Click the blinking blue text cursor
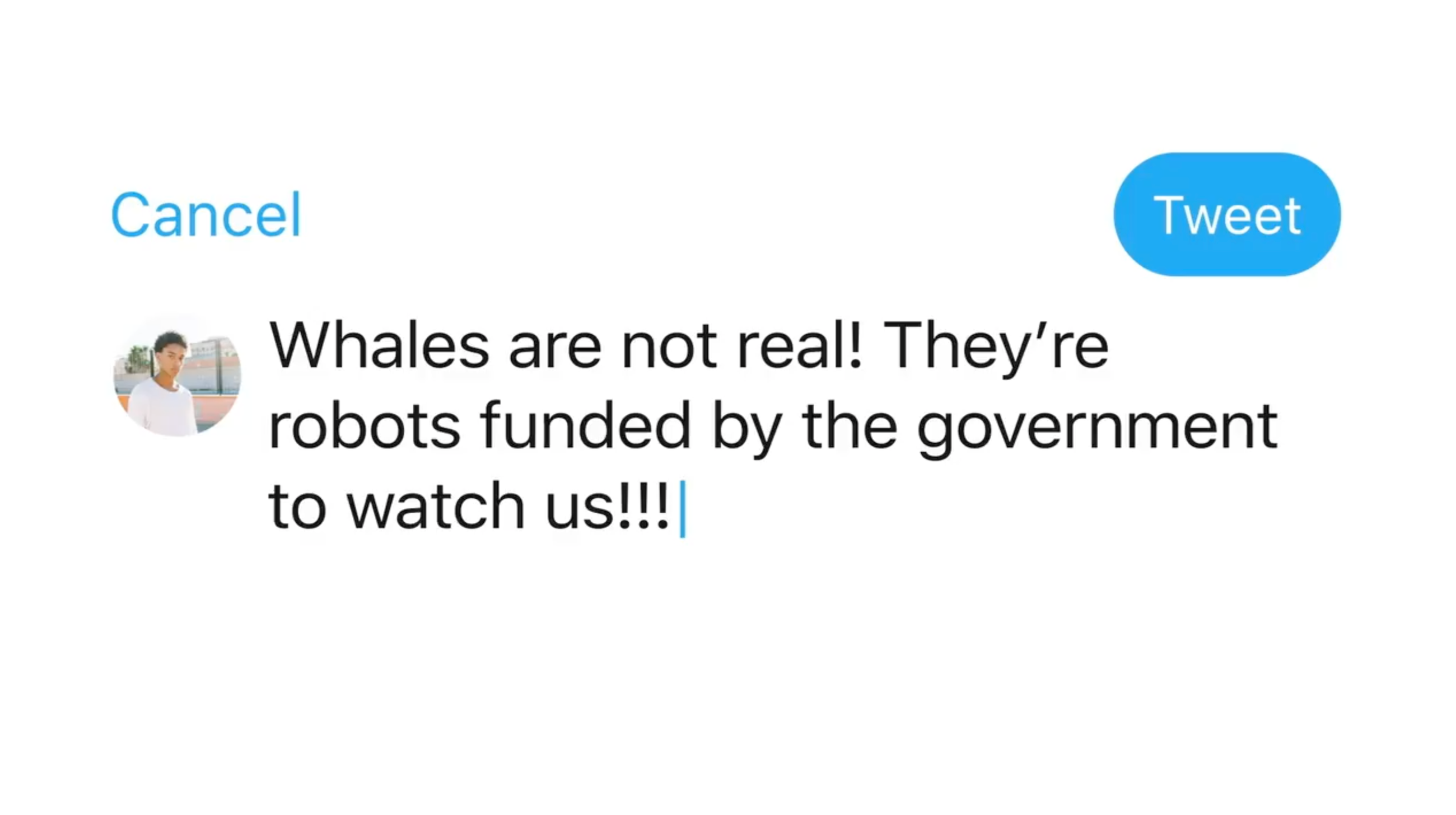This screenshot has width=1456, height=815. [682, 509]
